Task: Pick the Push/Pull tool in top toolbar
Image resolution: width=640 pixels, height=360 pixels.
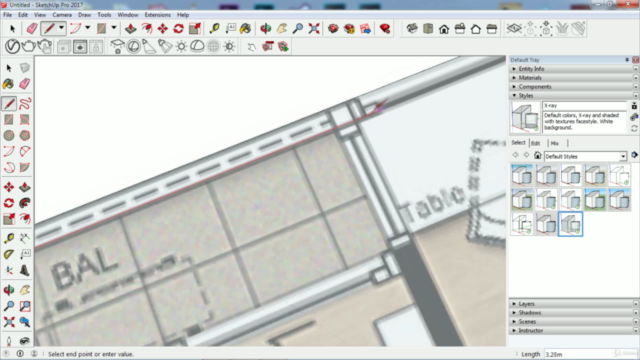Action: tap(131, 29)
